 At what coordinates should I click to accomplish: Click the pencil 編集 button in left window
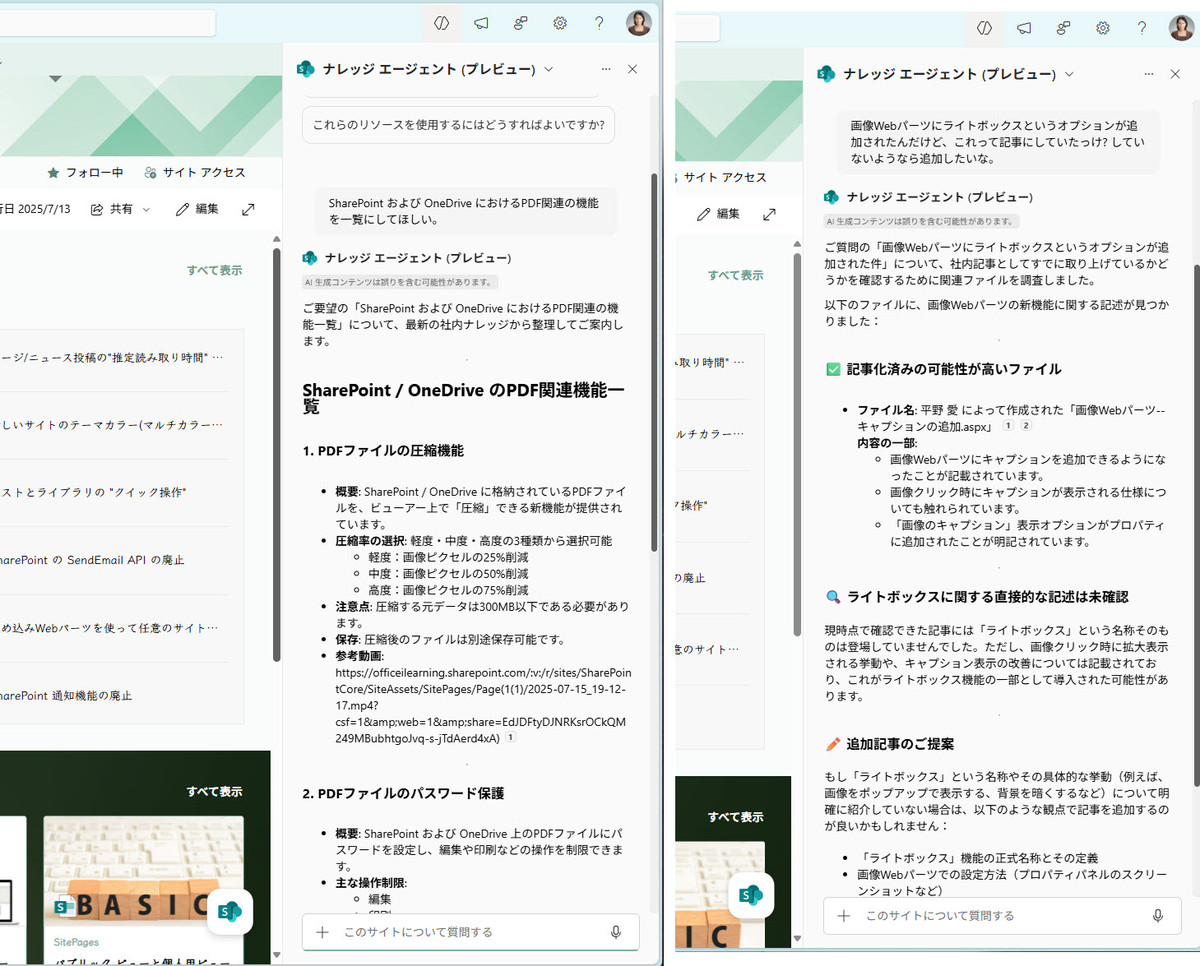tap(197, 209)
